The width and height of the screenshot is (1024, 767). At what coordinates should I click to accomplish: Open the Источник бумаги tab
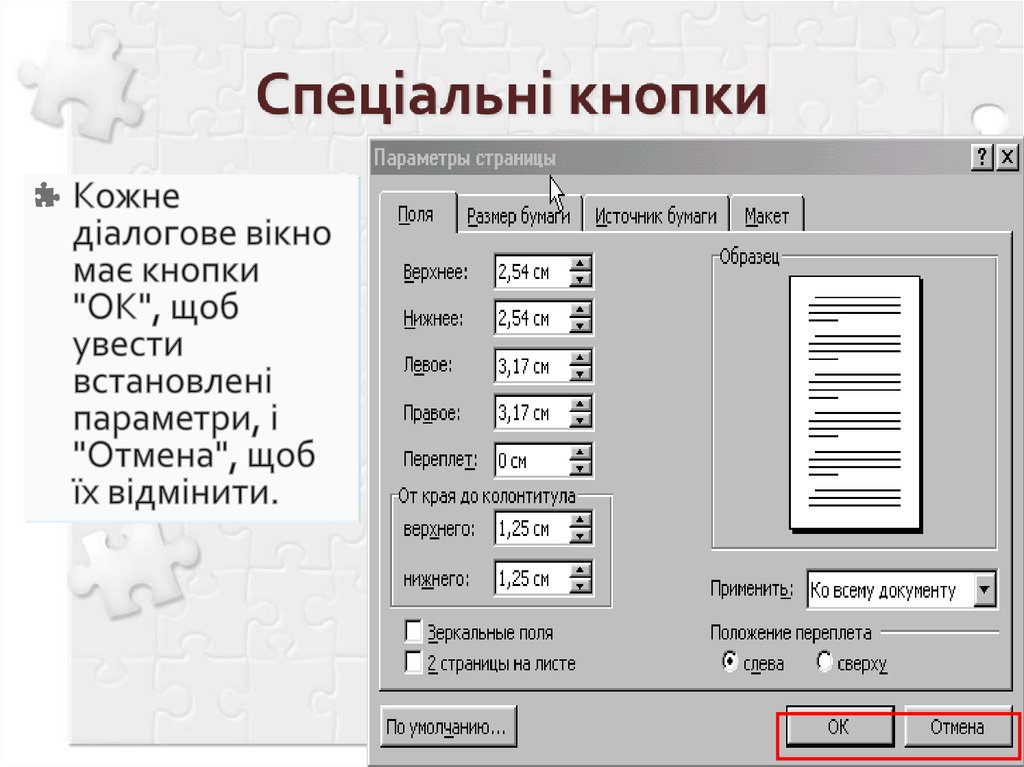click(657, 213)
